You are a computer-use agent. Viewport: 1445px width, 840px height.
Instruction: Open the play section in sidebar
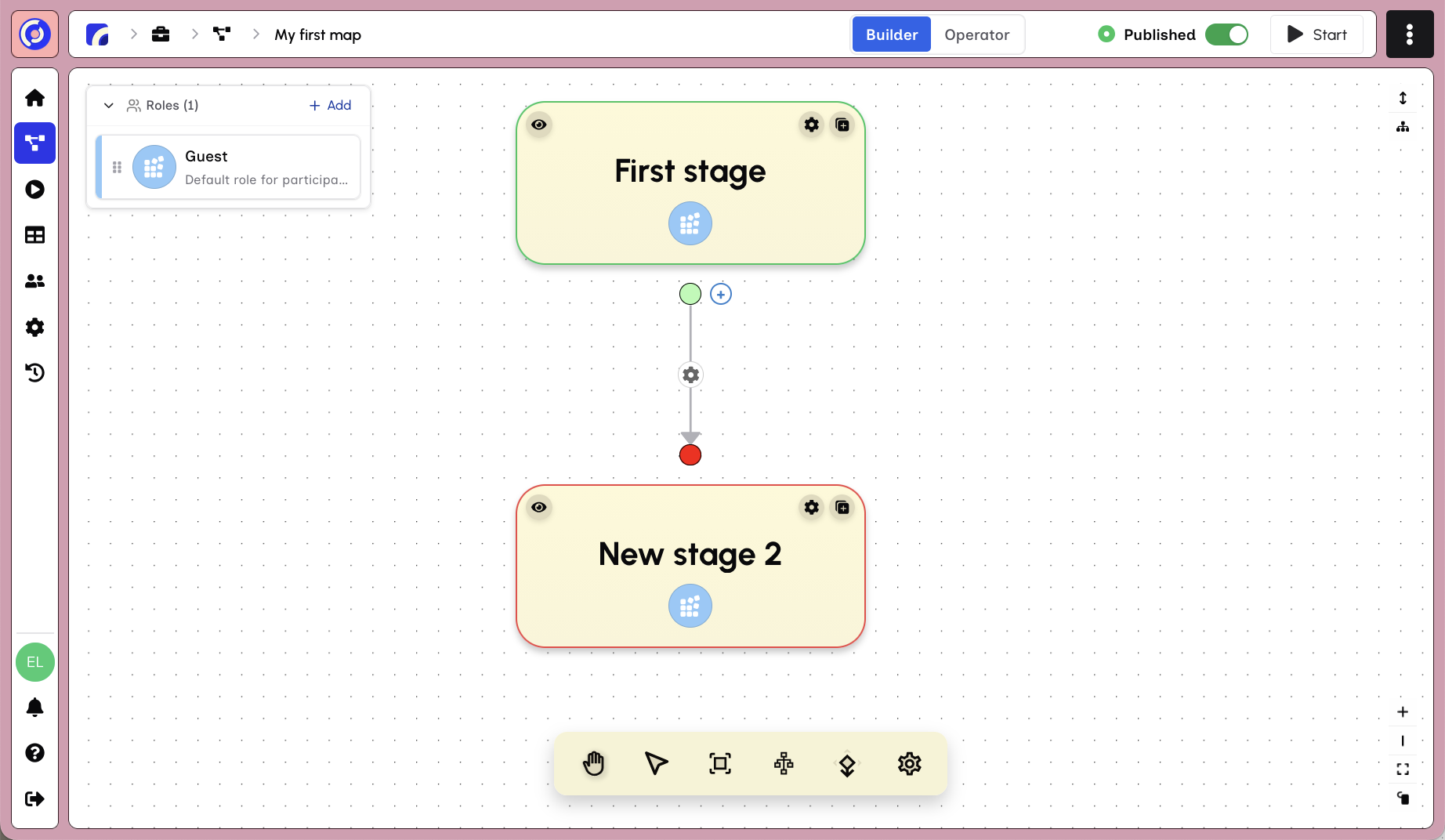click(34, 189)
